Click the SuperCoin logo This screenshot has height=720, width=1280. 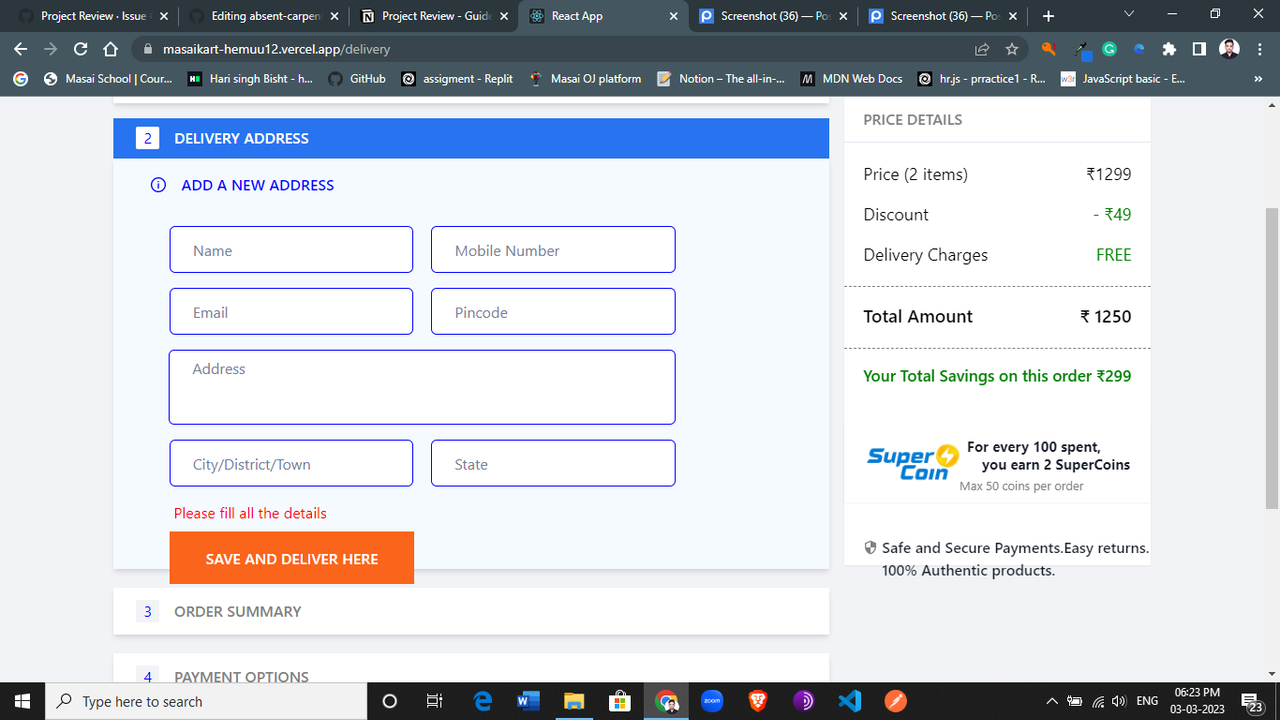point(912,463)
